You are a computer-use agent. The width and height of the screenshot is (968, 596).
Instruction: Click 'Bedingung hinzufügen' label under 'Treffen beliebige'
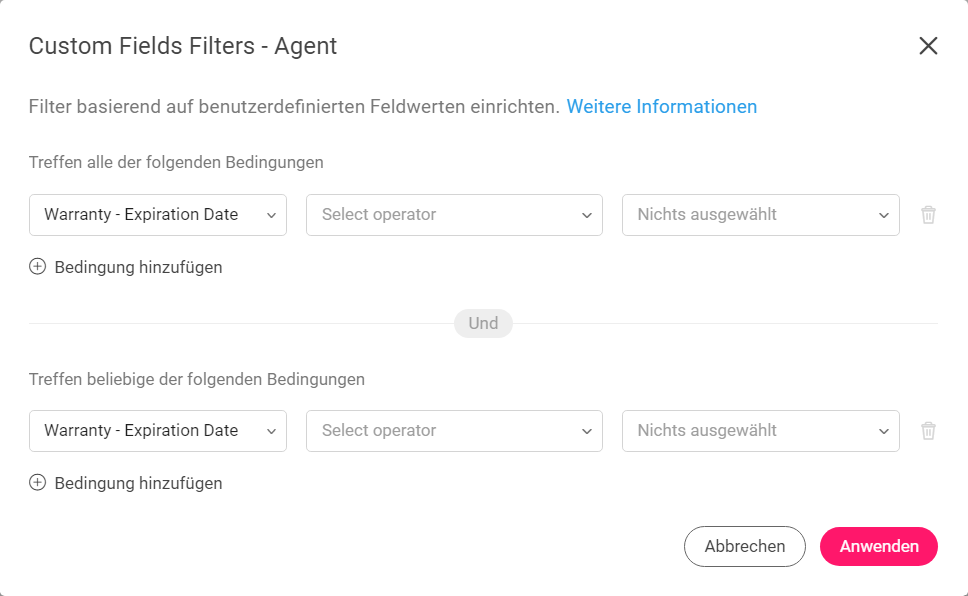pyautogui.click(x=138, y=483)
